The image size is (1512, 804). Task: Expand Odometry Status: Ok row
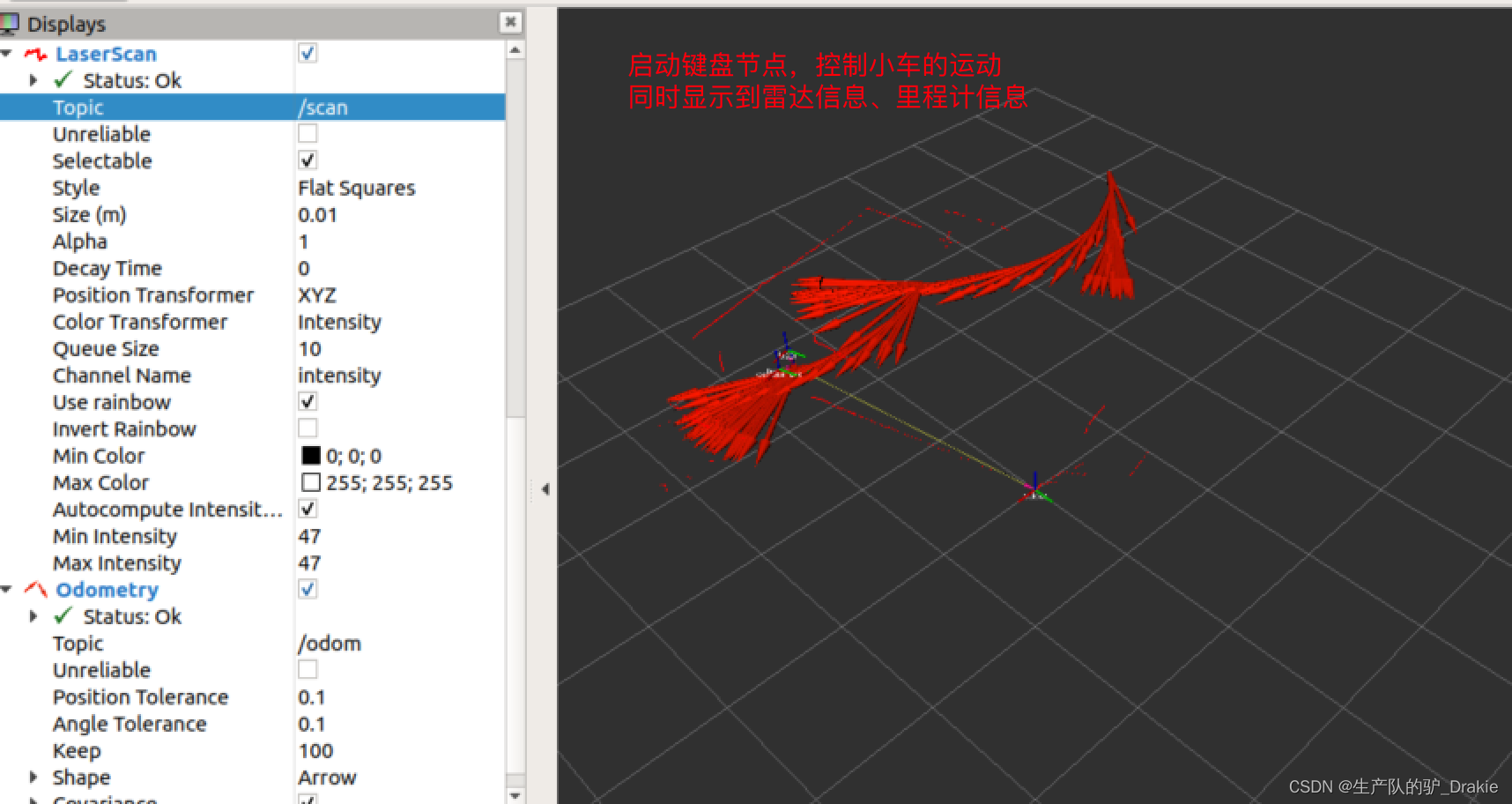click(33, 616)
